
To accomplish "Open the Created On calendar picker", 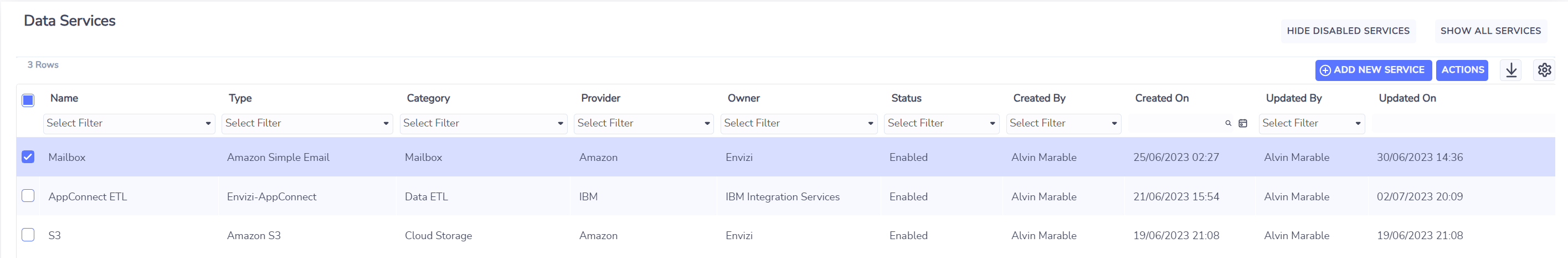I will (x=1243, y=123).
